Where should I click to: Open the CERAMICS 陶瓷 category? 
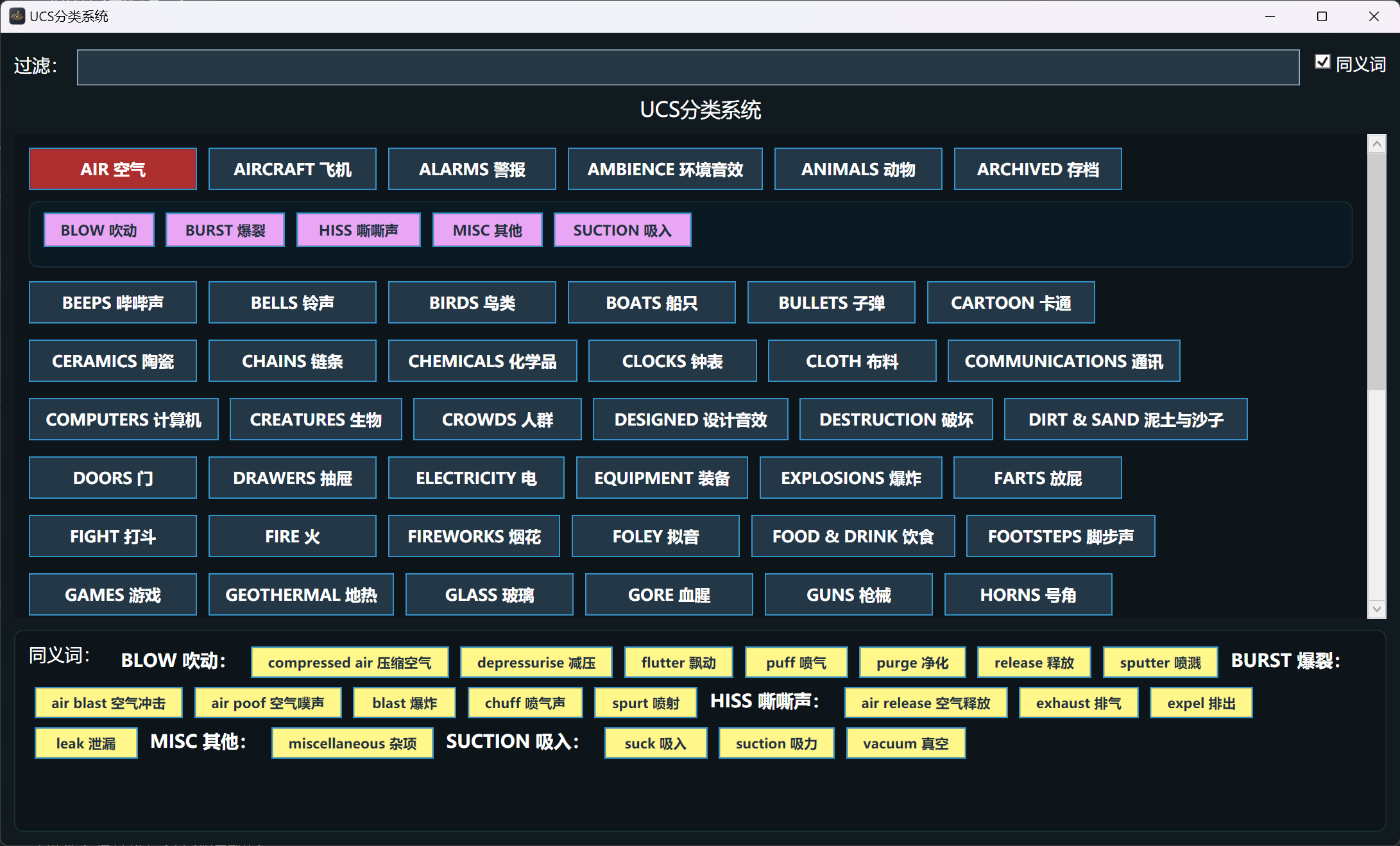(x=113, y=361)
